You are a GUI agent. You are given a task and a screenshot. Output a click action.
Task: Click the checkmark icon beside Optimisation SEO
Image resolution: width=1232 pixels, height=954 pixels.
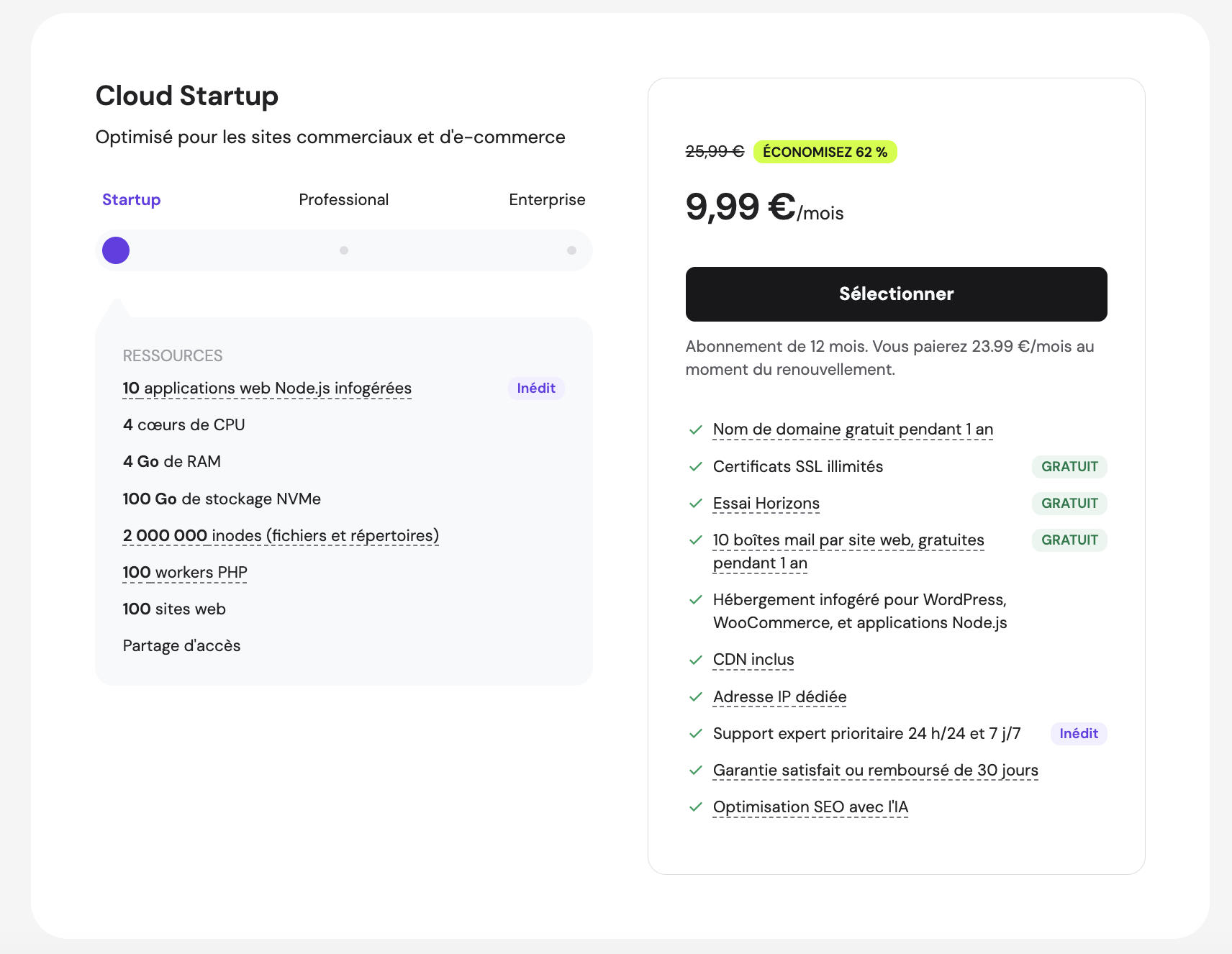695,807
